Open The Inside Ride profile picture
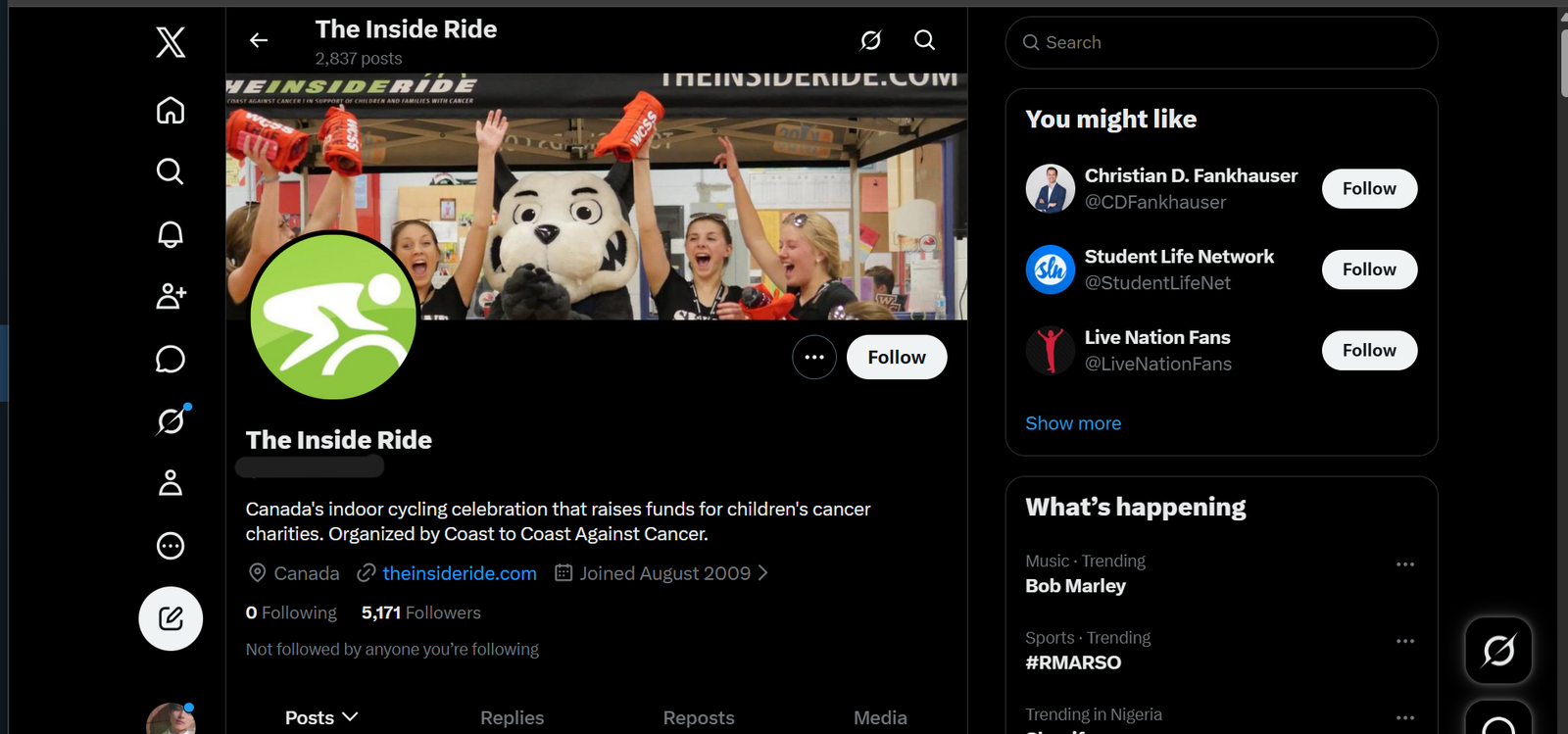1568x734 pixels. 333,316
